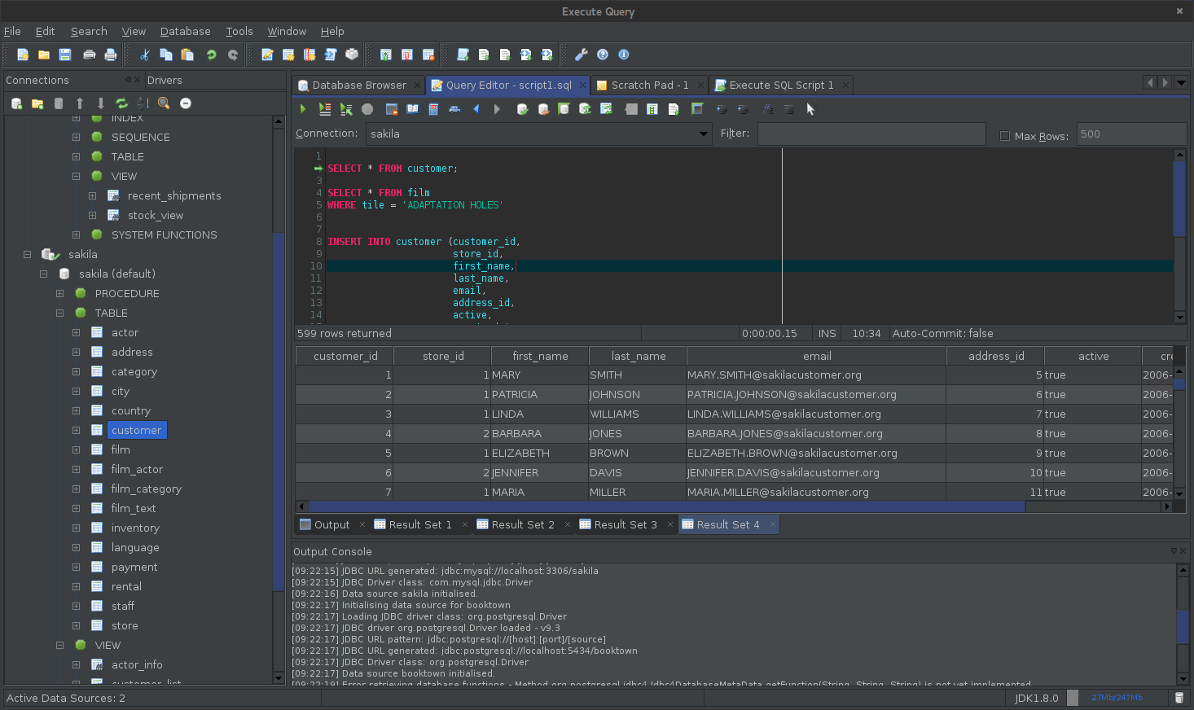Open the Database menu

pos(185,31)
